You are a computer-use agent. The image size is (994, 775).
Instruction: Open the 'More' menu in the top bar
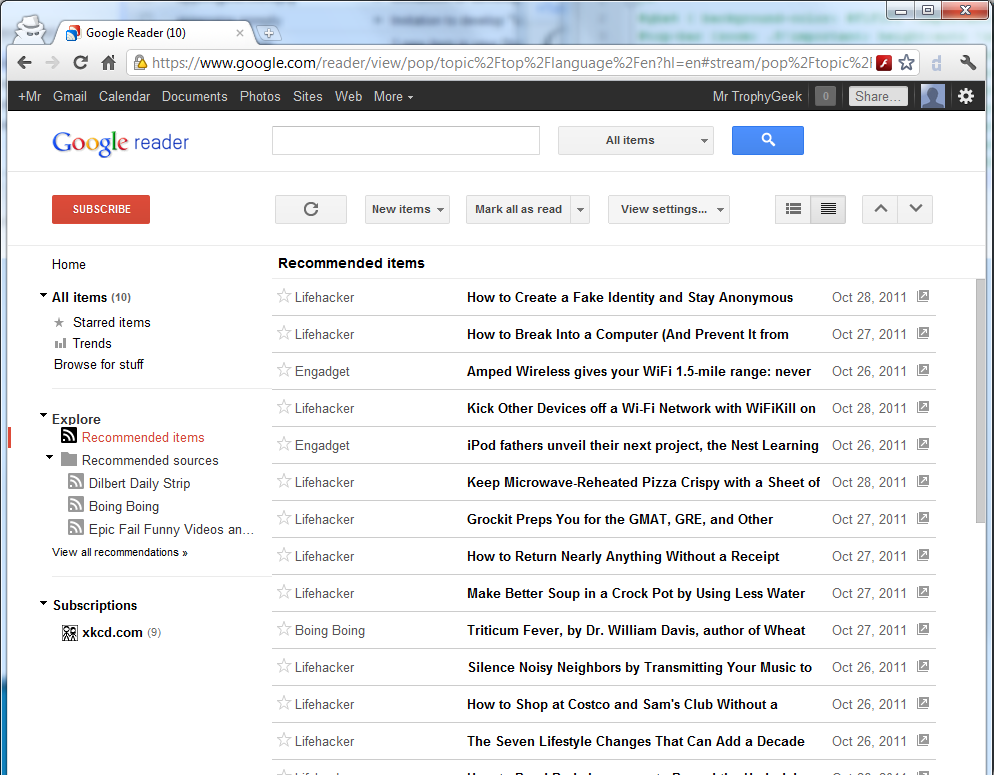(393, 96)
